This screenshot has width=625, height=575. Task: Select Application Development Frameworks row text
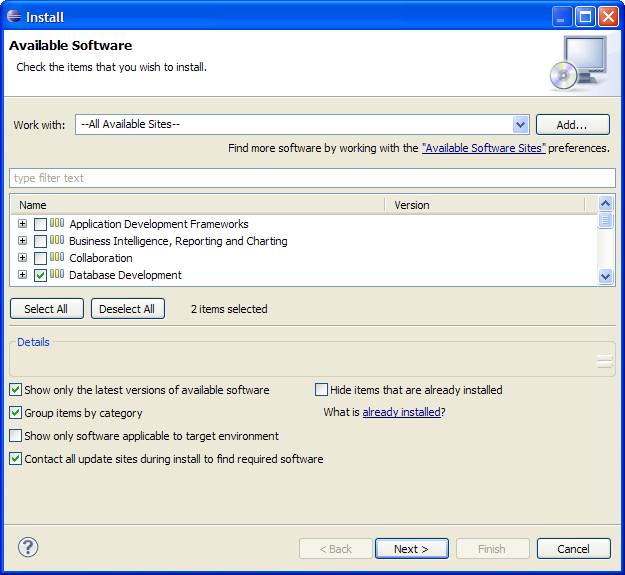tap(159, 224)
